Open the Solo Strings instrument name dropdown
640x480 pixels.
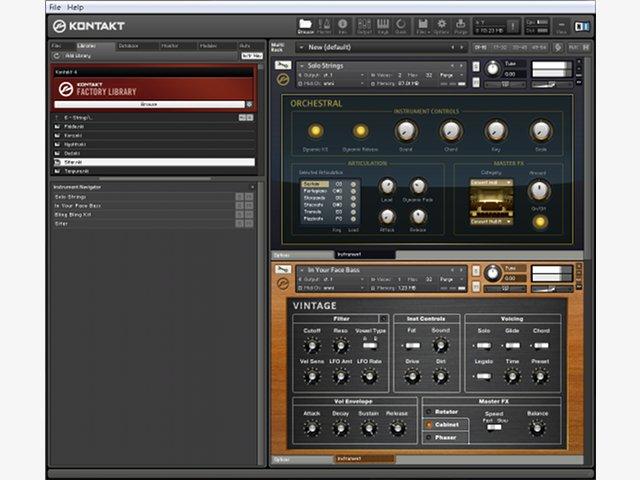pos(302,66)
